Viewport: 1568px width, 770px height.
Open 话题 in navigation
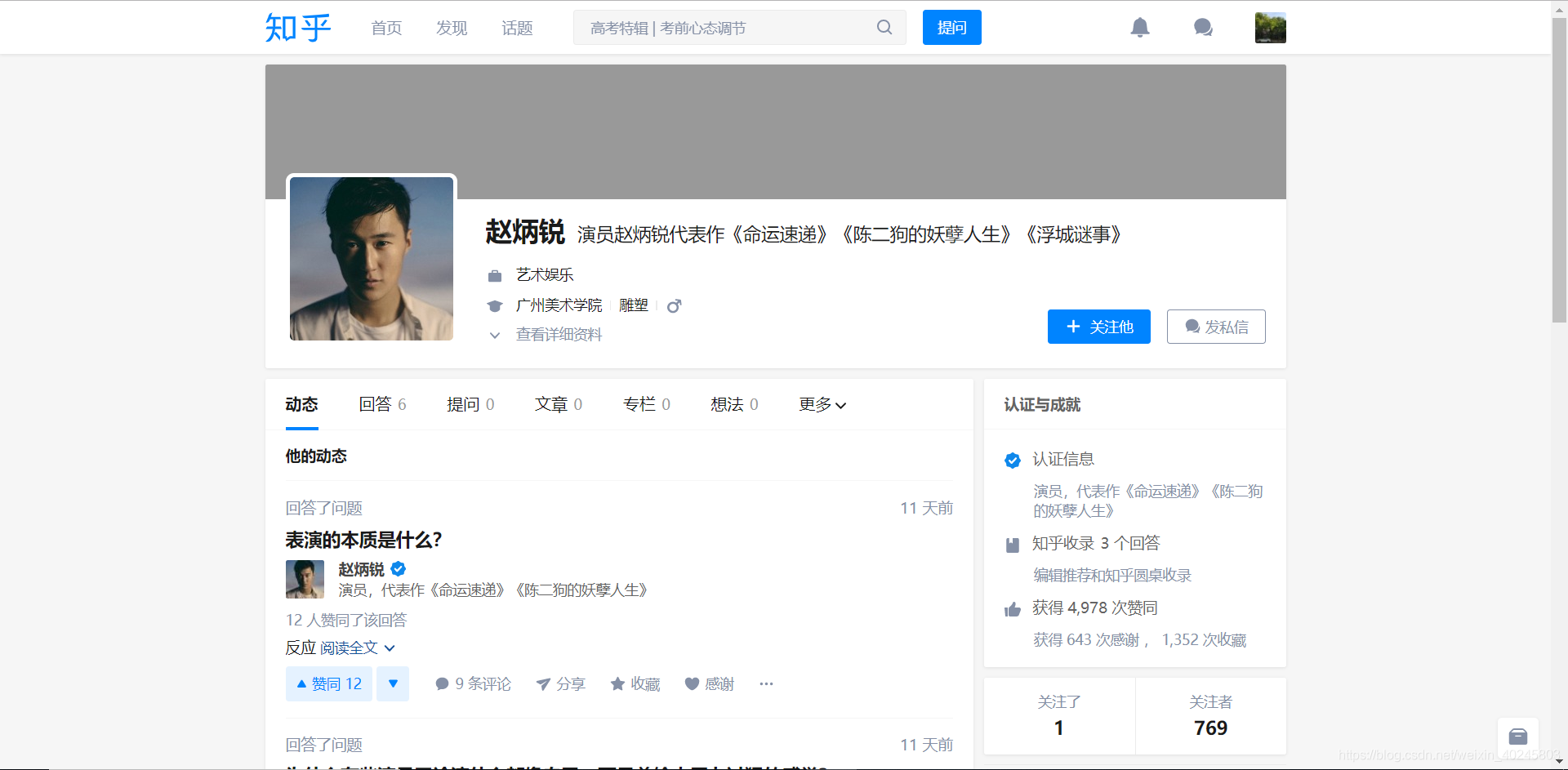[517, 28]
